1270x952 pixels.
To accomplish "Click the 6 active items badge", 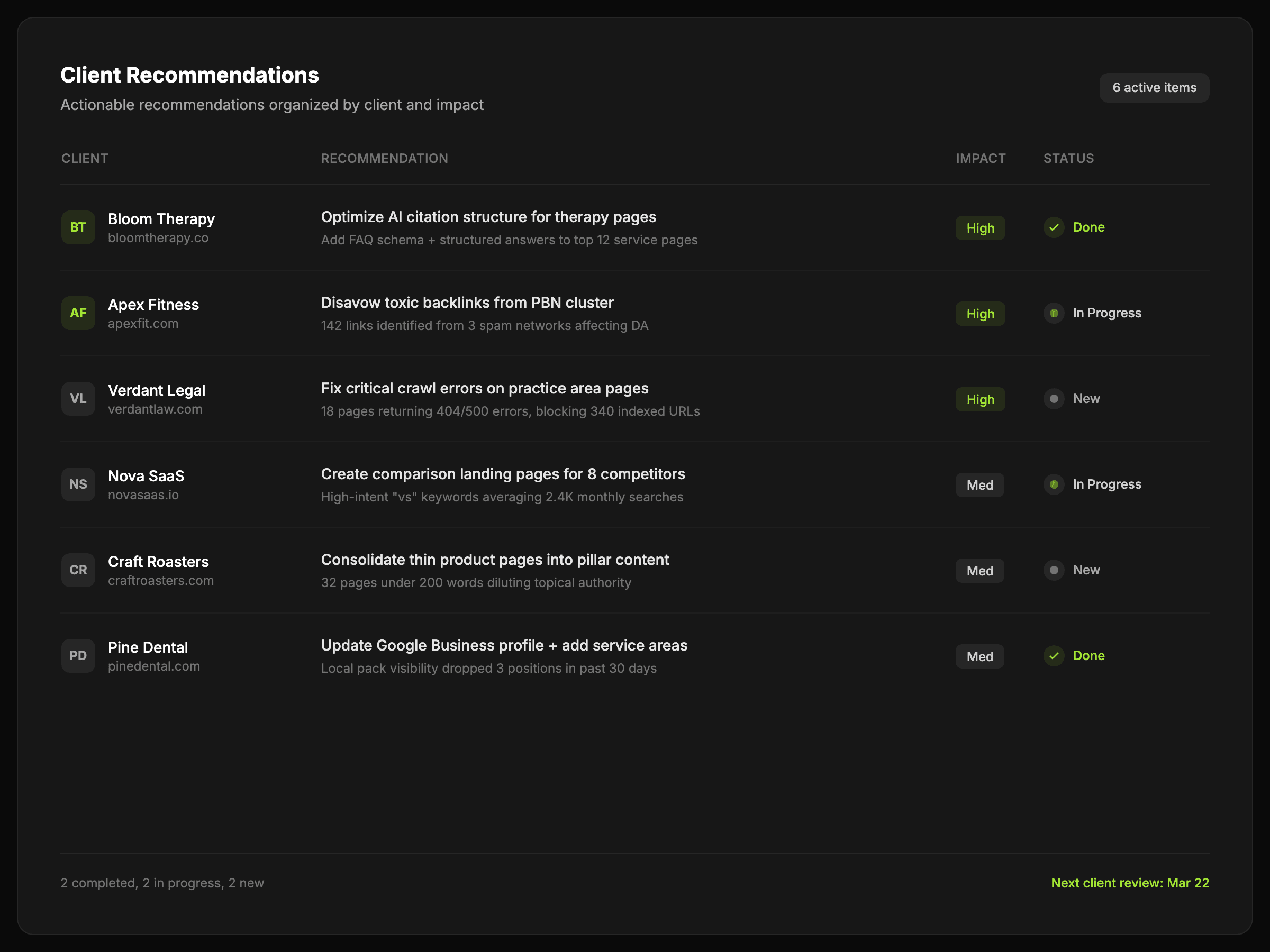I will click(x=1154, y=88).
